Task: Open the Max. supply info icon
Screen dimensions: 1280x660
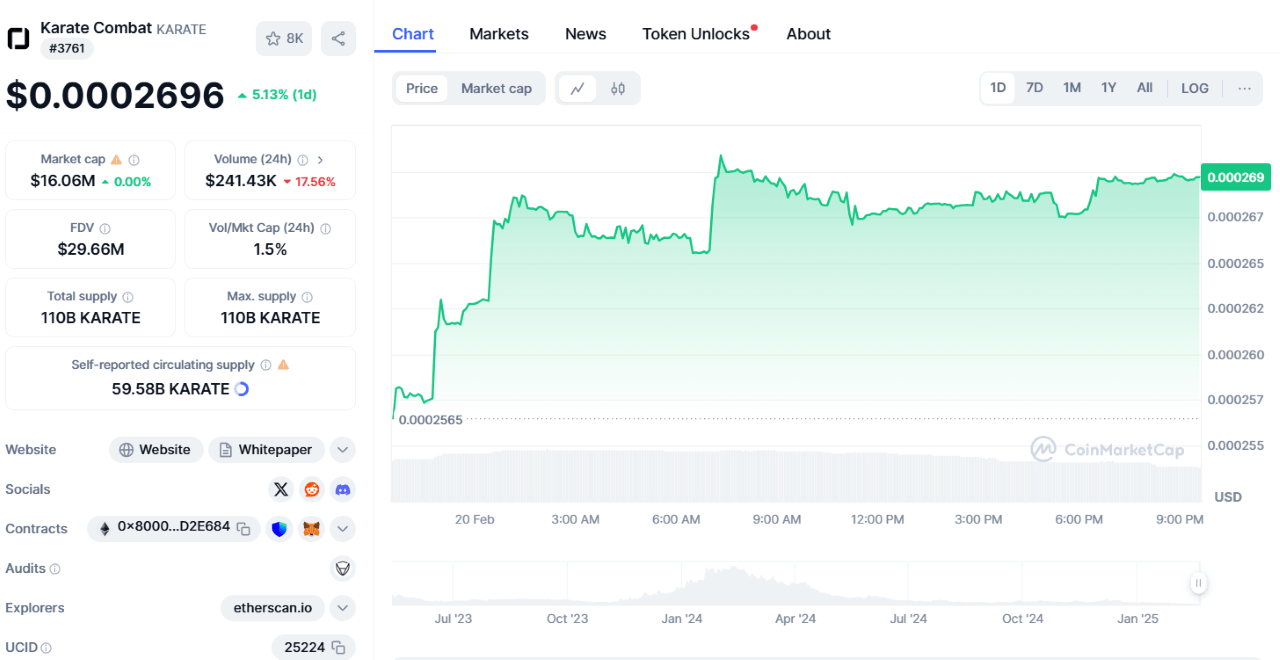Action: (307, 297)
